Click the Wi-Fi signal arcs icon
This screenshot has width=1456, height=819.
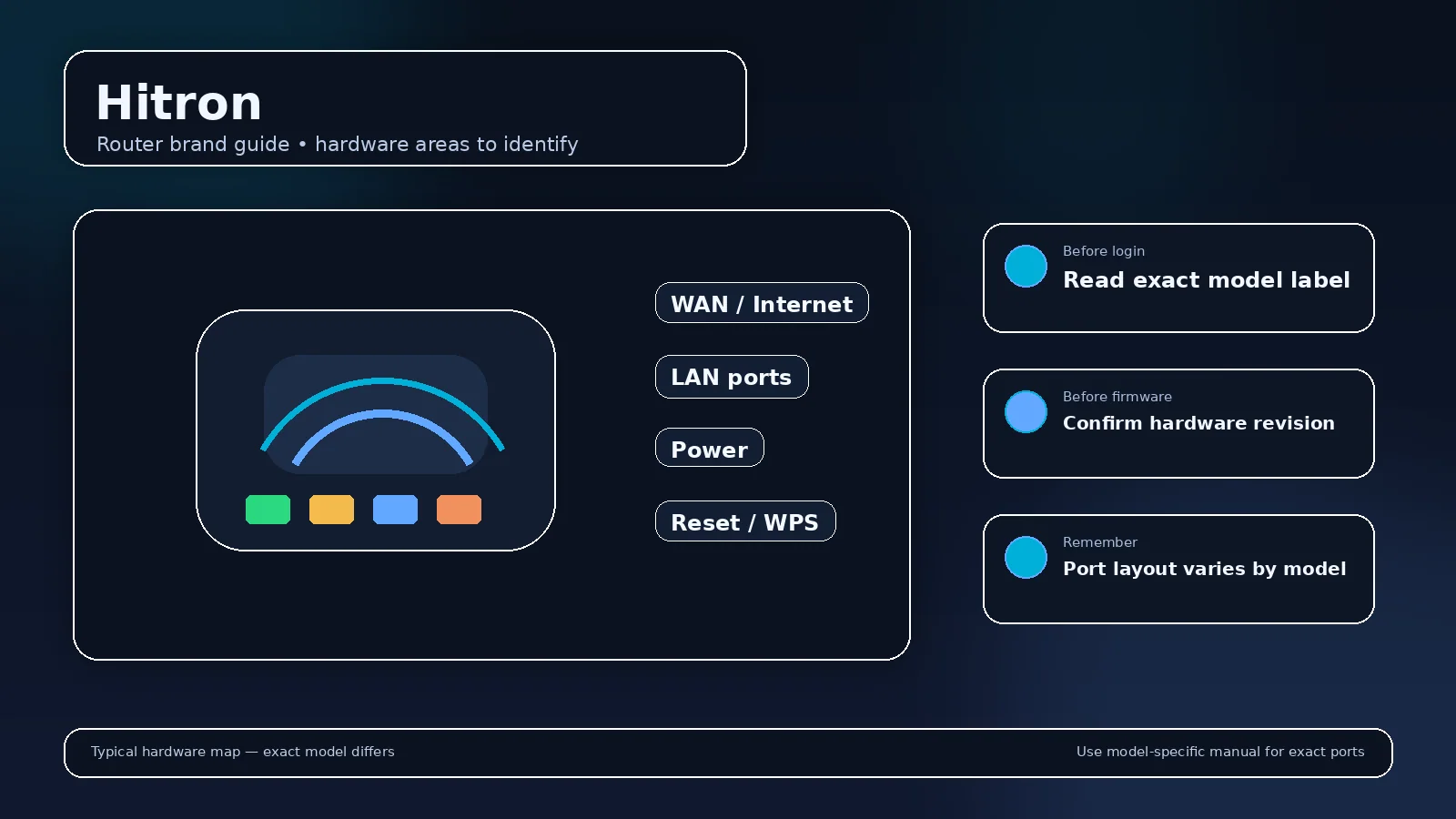pos(382,421)
